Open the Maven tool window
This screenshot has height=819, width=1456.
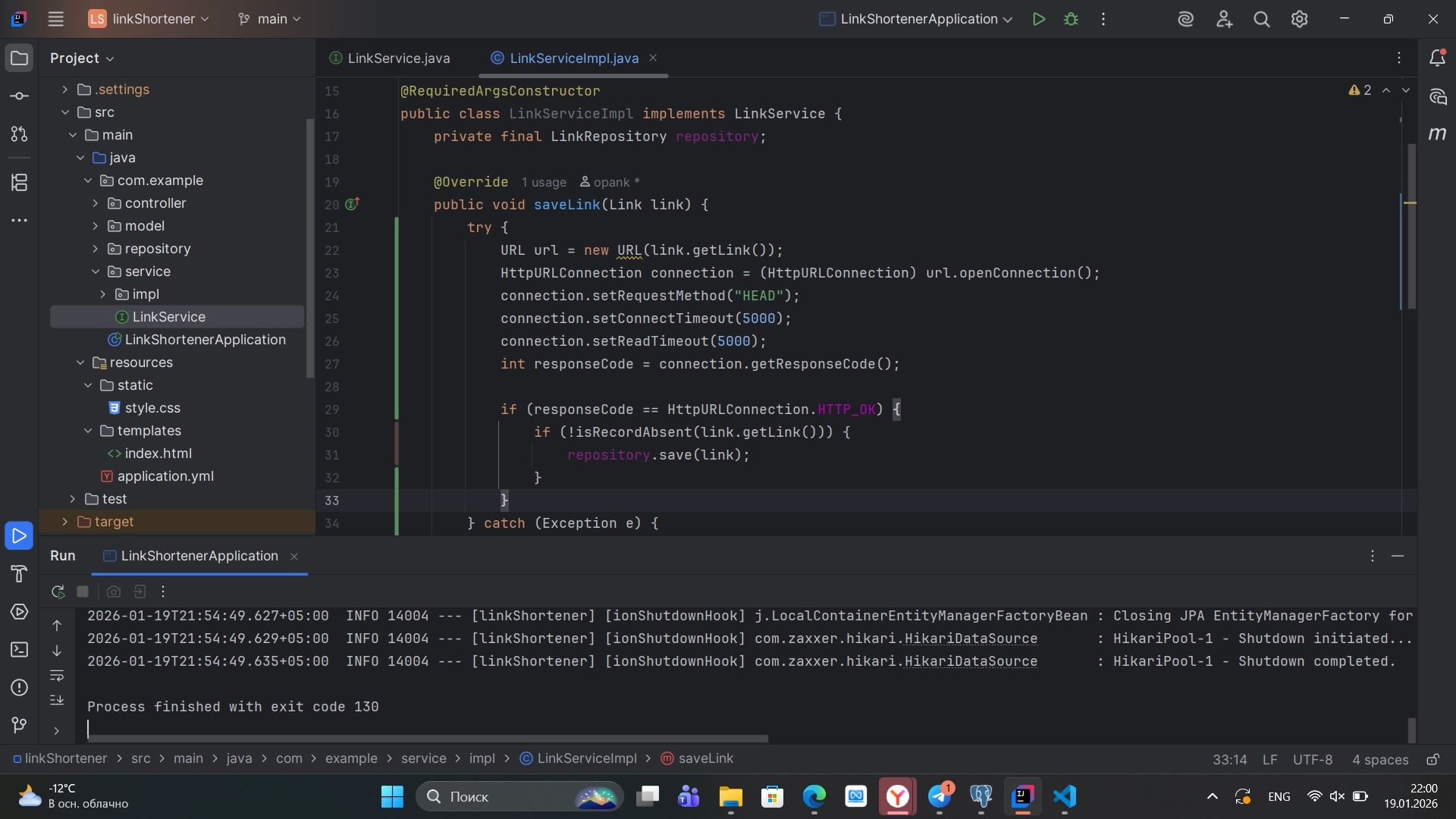tap(1437, 133)
